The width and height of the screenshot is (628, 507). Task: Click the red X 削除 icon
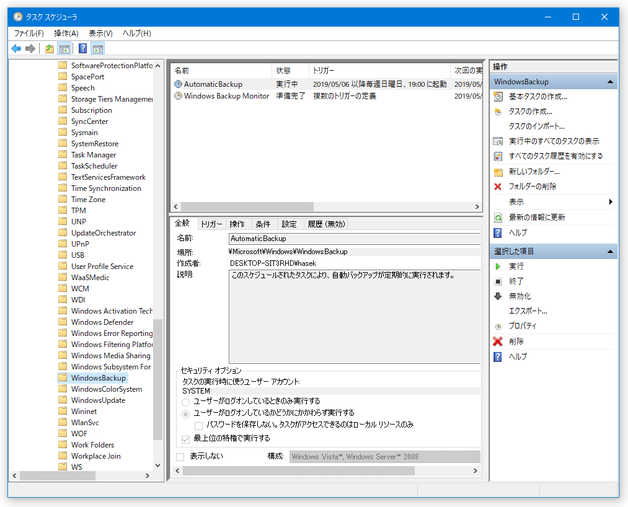[x=498, y=341]
